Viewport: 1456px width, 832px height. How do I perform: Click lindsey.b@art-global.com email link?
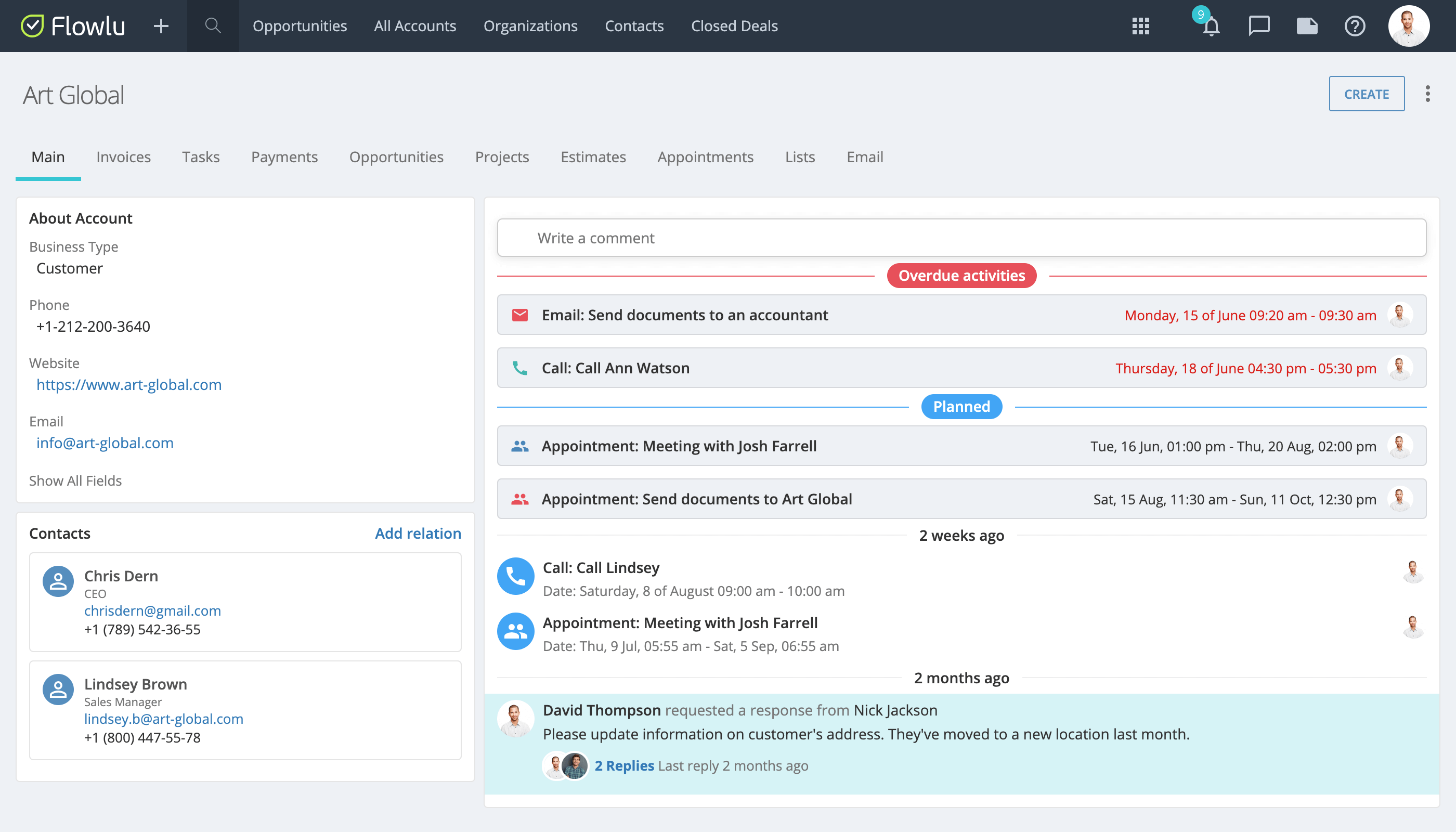click(x=163, y=718)
